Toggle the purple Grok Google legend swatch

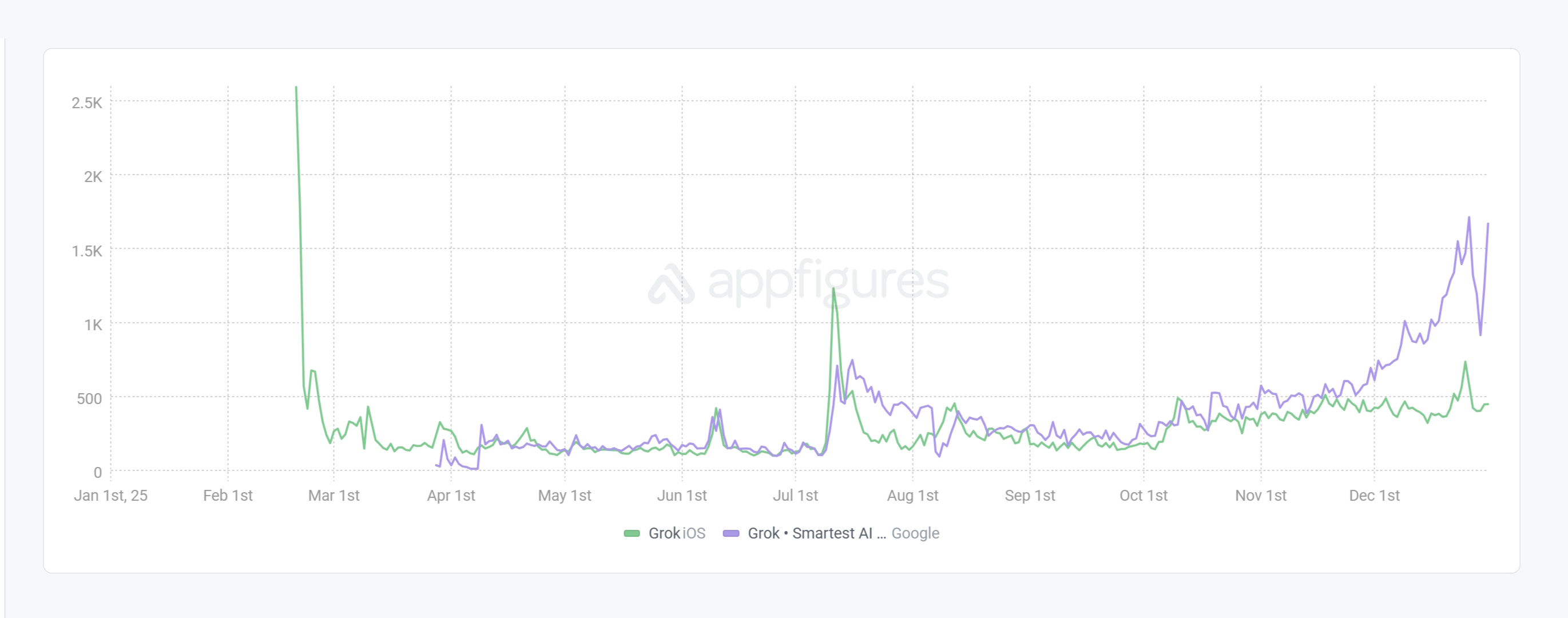coord(731,533)
